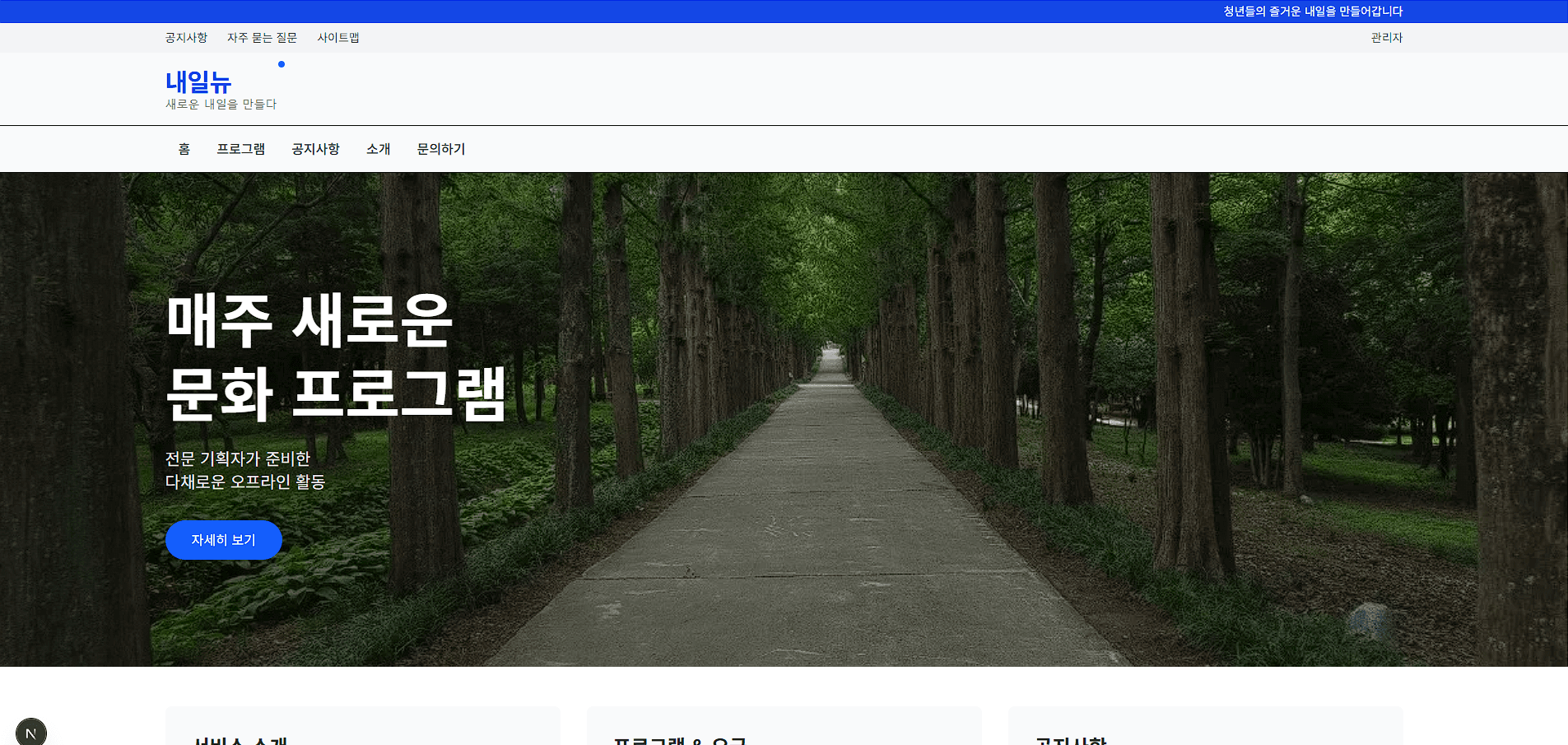The height and width of the screenshot is (745, 1568).
Task: Open the 공지사항 link in the utility bar
Action: click(185, 37)
